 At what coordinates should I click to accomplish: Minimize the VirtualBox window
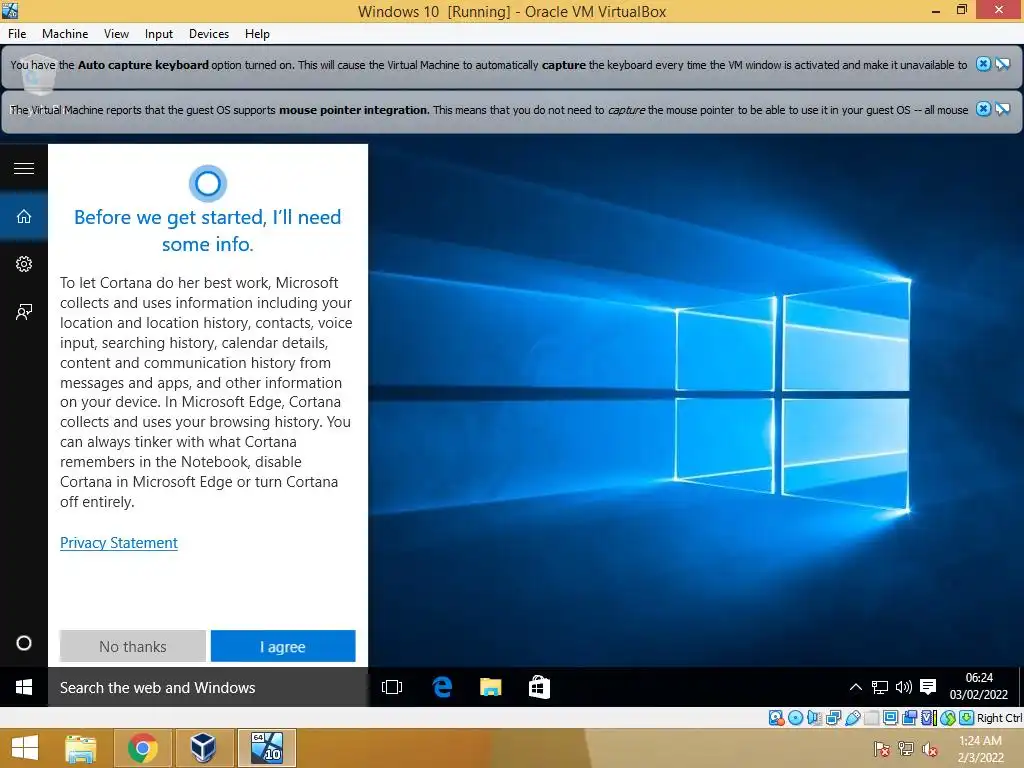[936, 11]
